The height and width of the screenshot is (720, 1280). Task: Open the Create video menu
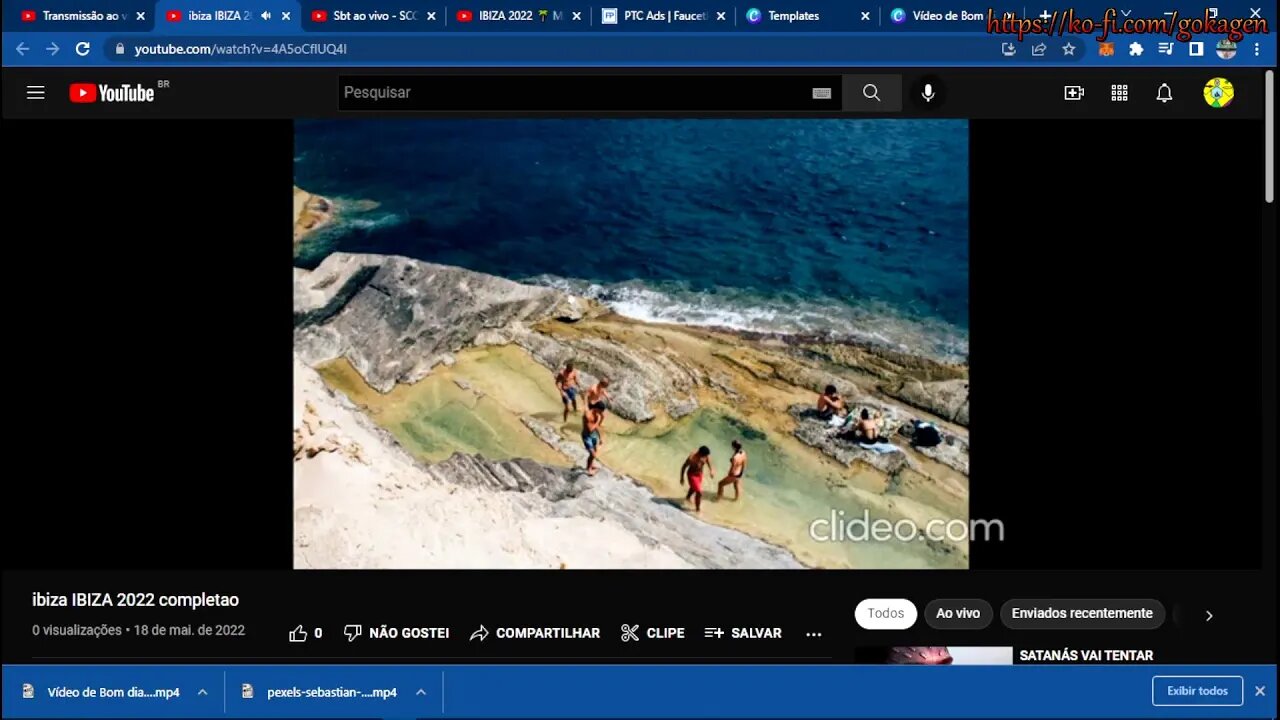[x=1074, y=93]
